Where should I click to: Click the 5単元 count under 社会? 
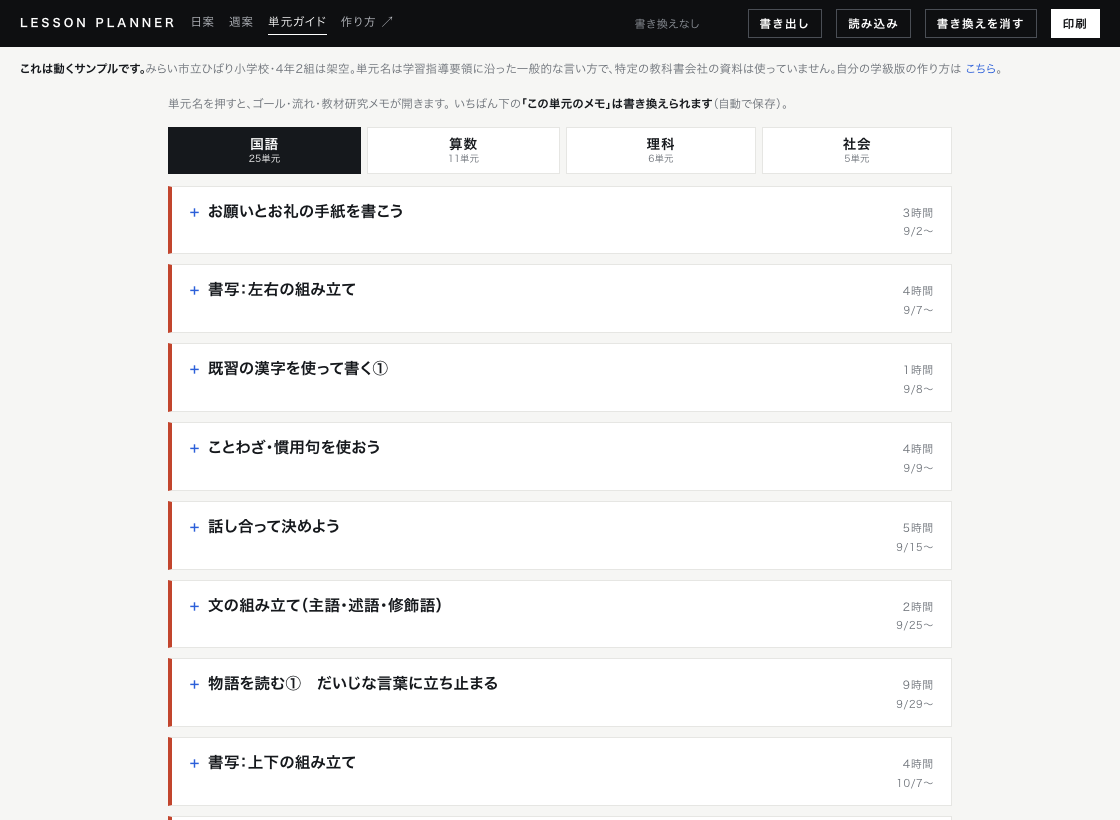(x=856, y=159)
